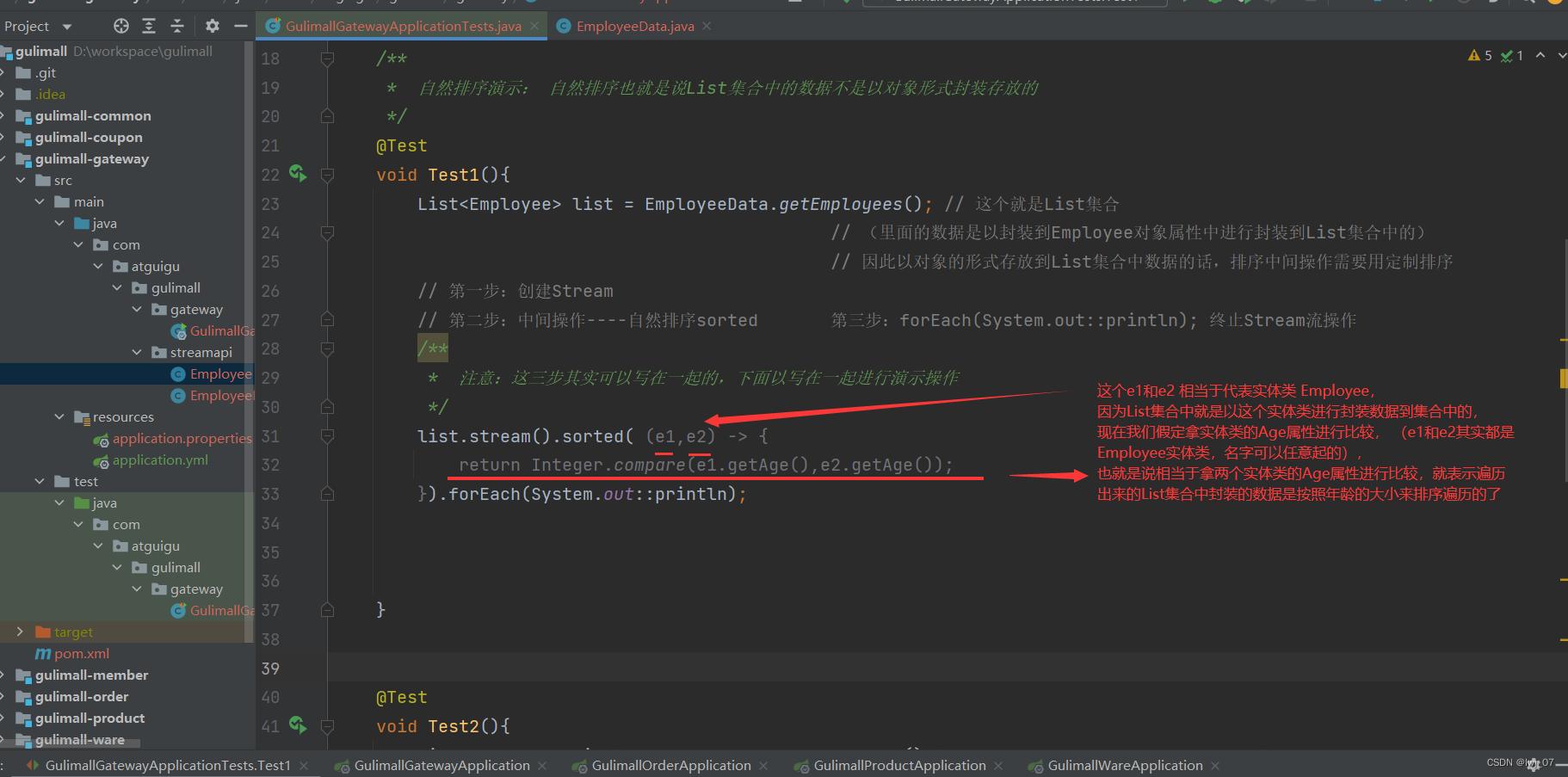The height and width of the screenshot is (777, 1568).
Task: Click the Expand All icon in Project panel
Action: [149, 26]
